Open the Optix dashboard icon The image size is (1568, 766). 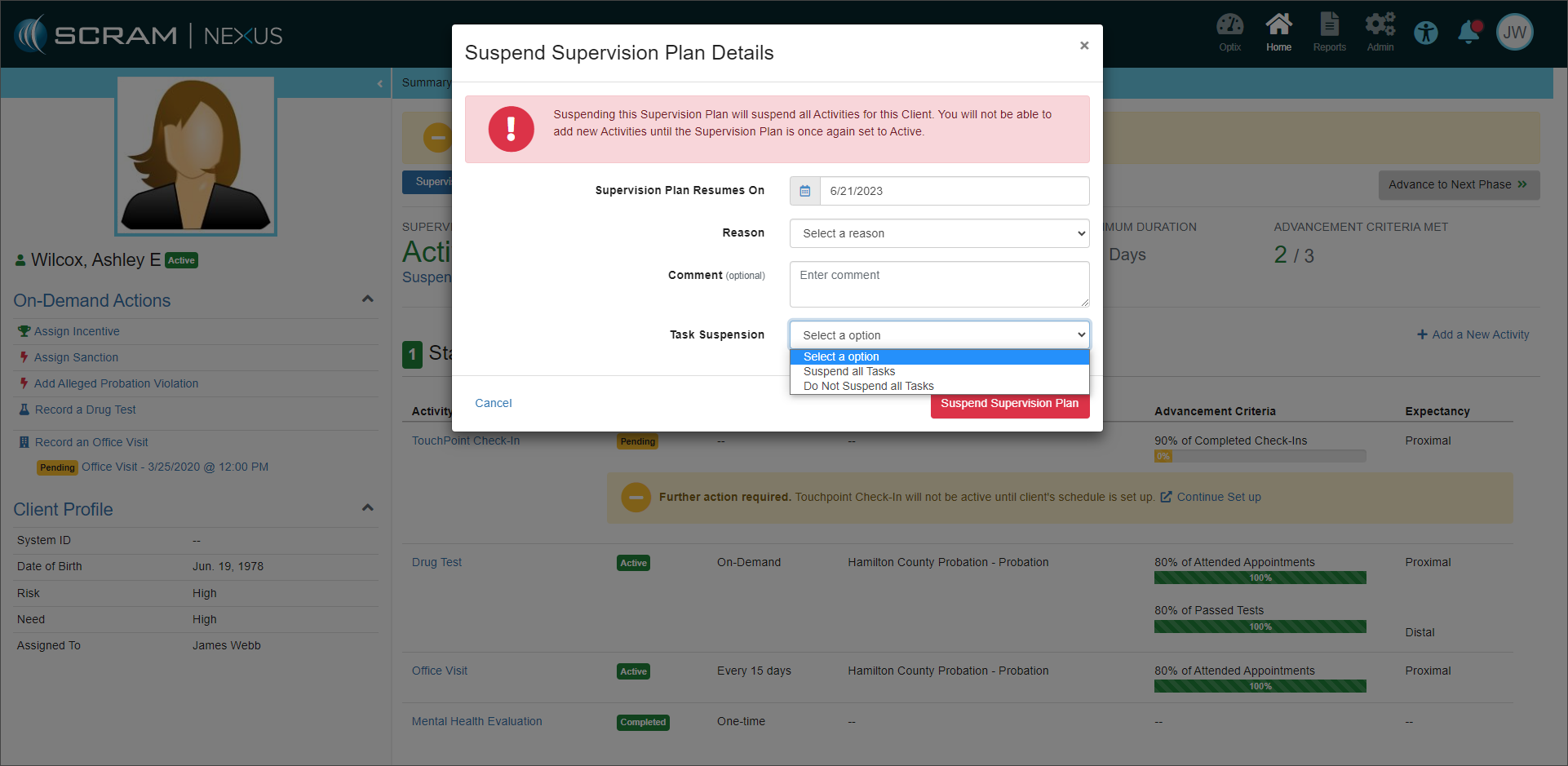click(x=1229, y=33)
